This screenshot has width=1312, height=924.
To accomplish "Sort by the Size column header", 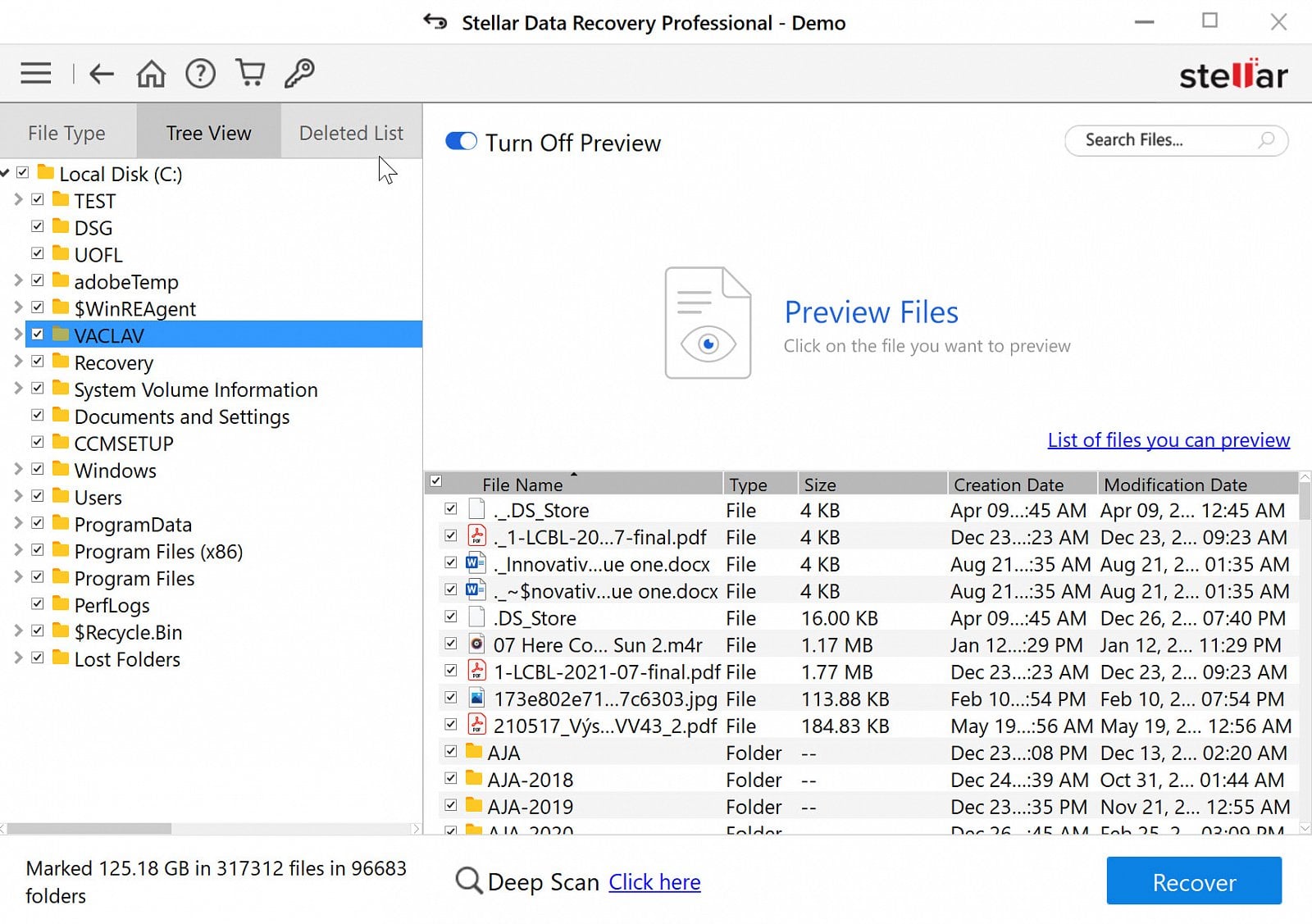I will 872,484.
